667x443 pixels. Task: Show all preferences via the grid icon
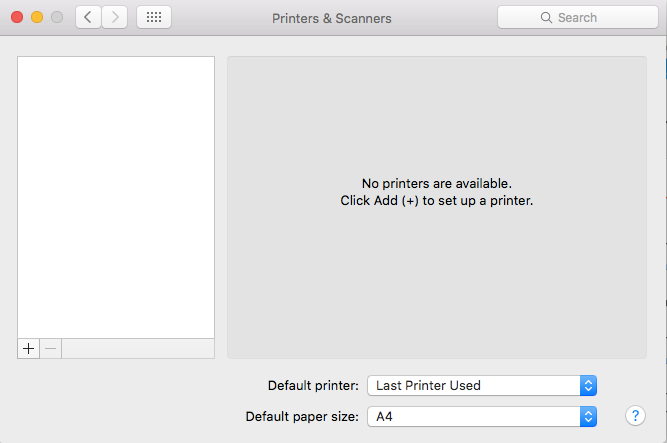pos(154,17)
